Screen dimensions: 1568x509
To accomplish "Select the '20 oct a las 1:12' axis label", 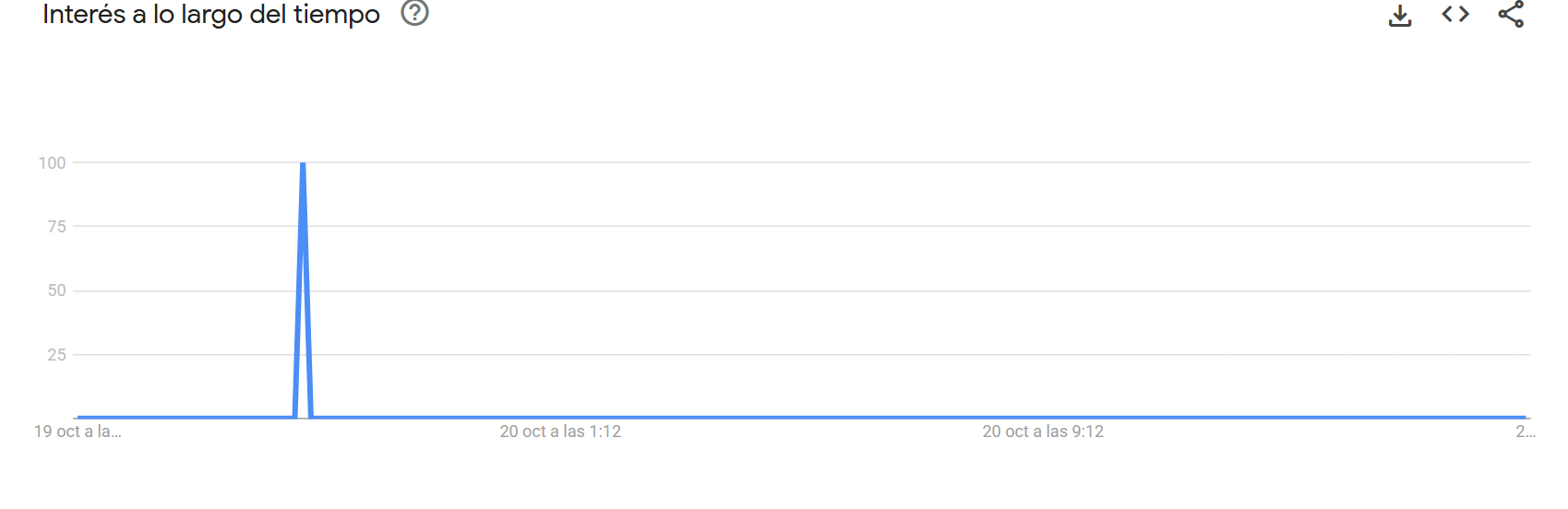I will click(x=560, y=432).
